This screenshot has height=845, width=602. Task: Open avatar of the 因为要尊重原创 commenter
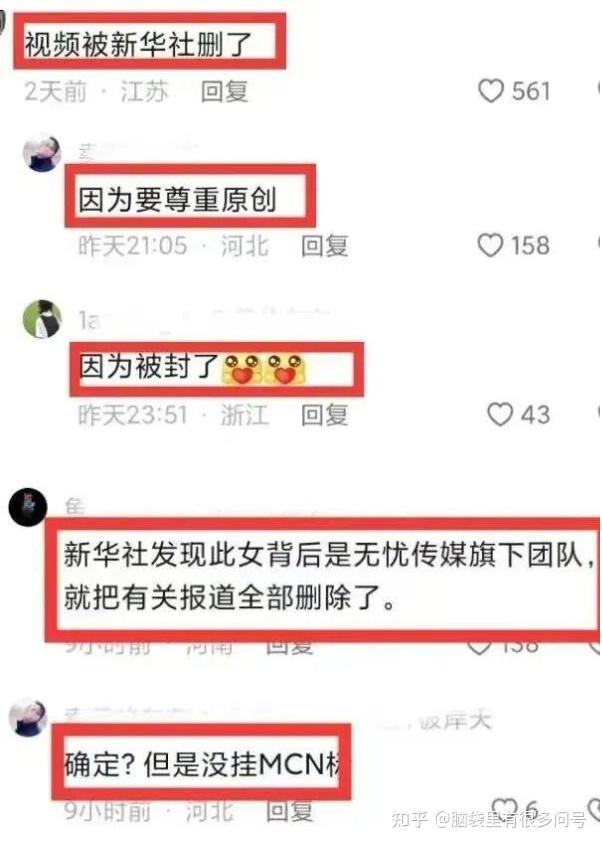[x=42, y=153]
